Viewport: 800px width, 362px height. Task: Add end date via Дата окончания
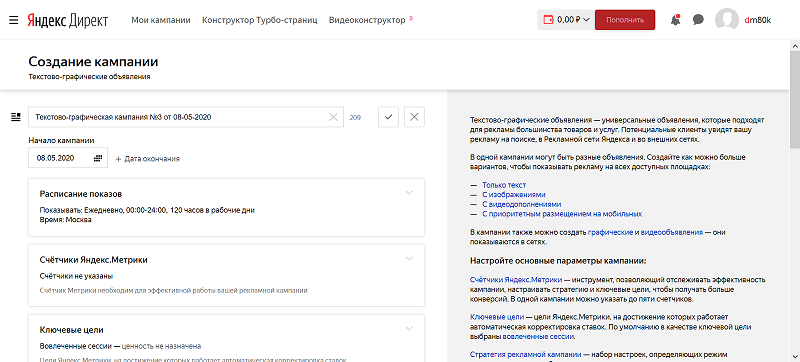[x=147, y=159]
